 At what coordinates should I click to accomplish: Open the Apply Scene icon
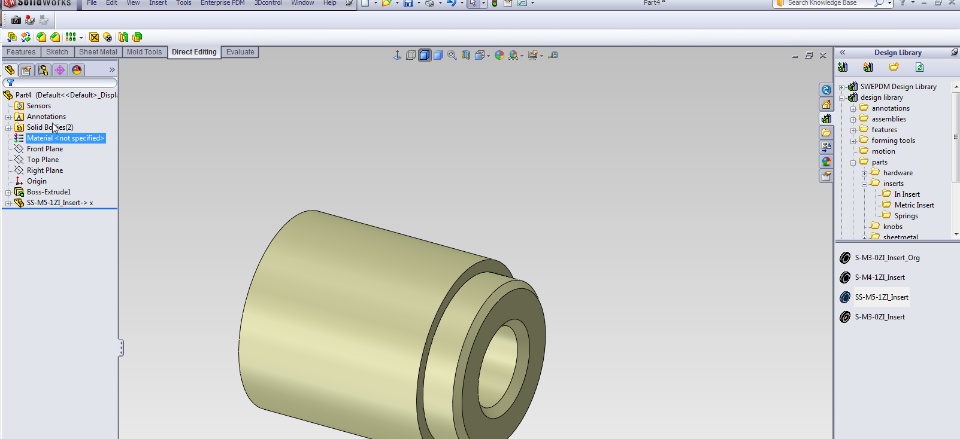point(513,55)
